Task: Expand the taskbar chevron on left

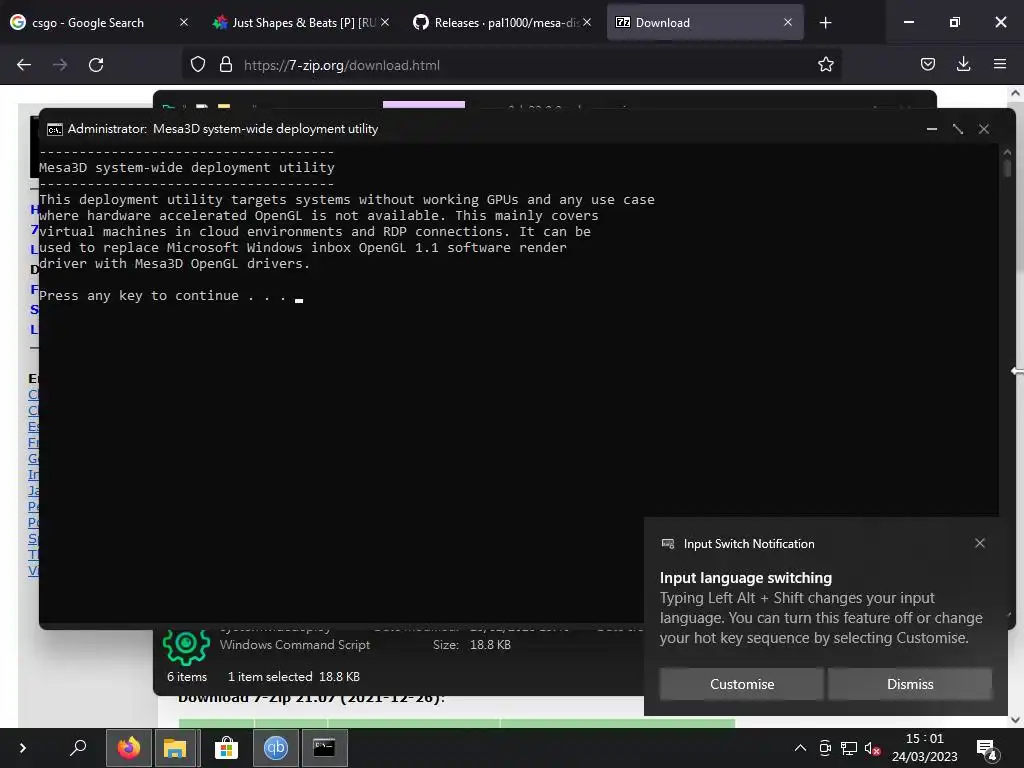Action: 23,748
